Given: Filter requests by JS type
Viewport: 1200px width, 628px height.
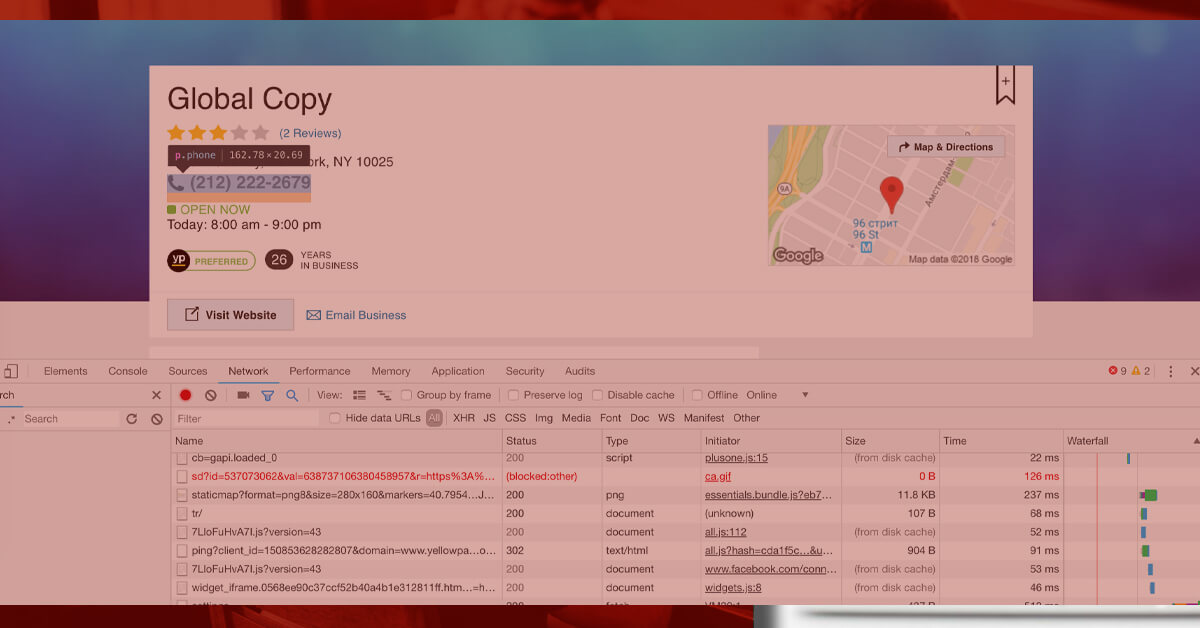Looking at the screenshot, I should click(x=490, y=418).
